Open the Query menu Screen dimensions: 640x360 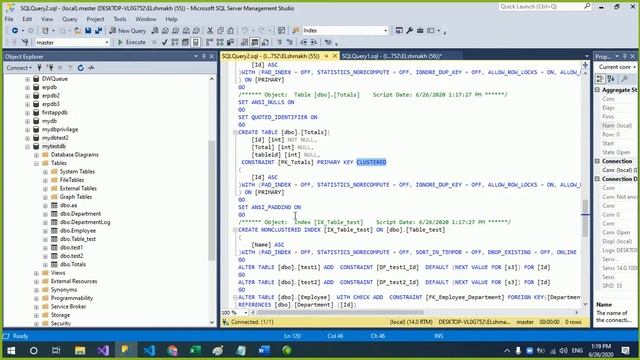(70, 19)
